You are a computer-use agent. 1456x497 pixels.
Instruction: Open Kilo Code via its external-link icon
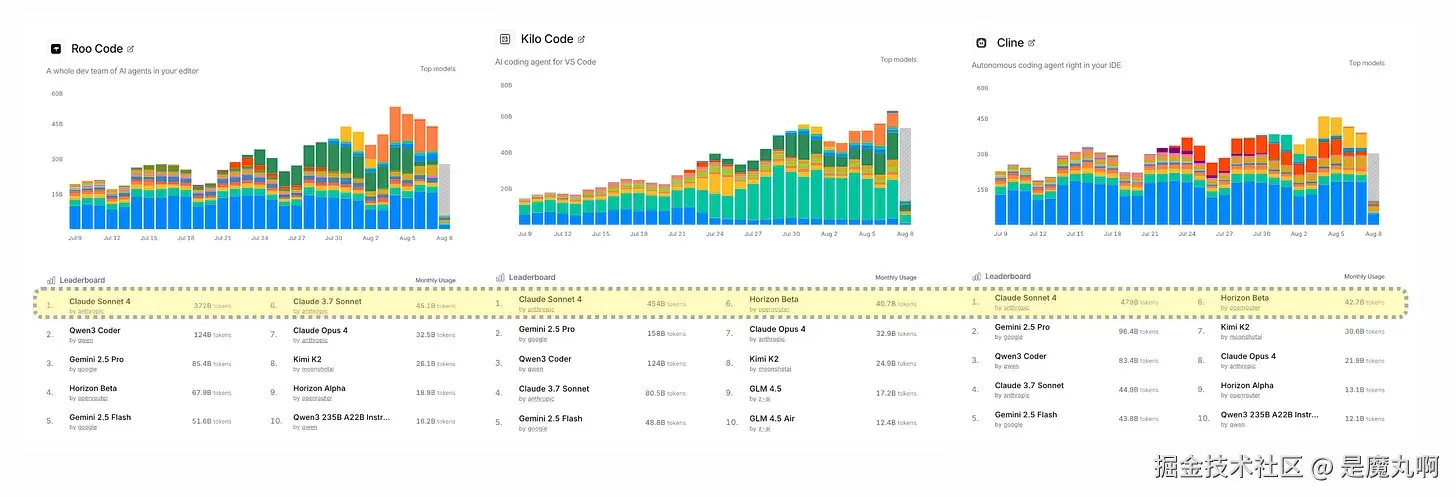(x=582, y=39)
